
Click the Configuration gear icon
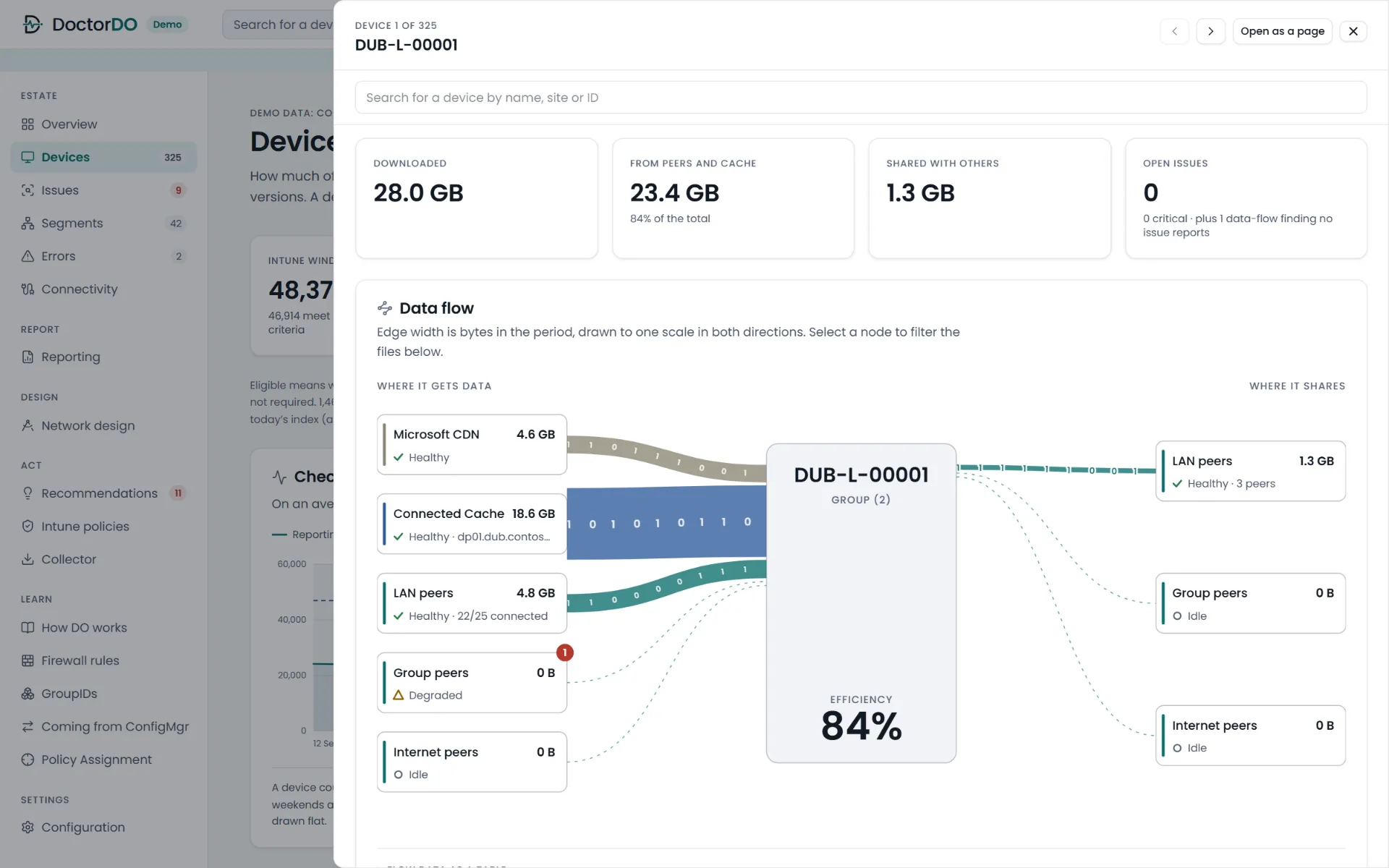point(27,827)
